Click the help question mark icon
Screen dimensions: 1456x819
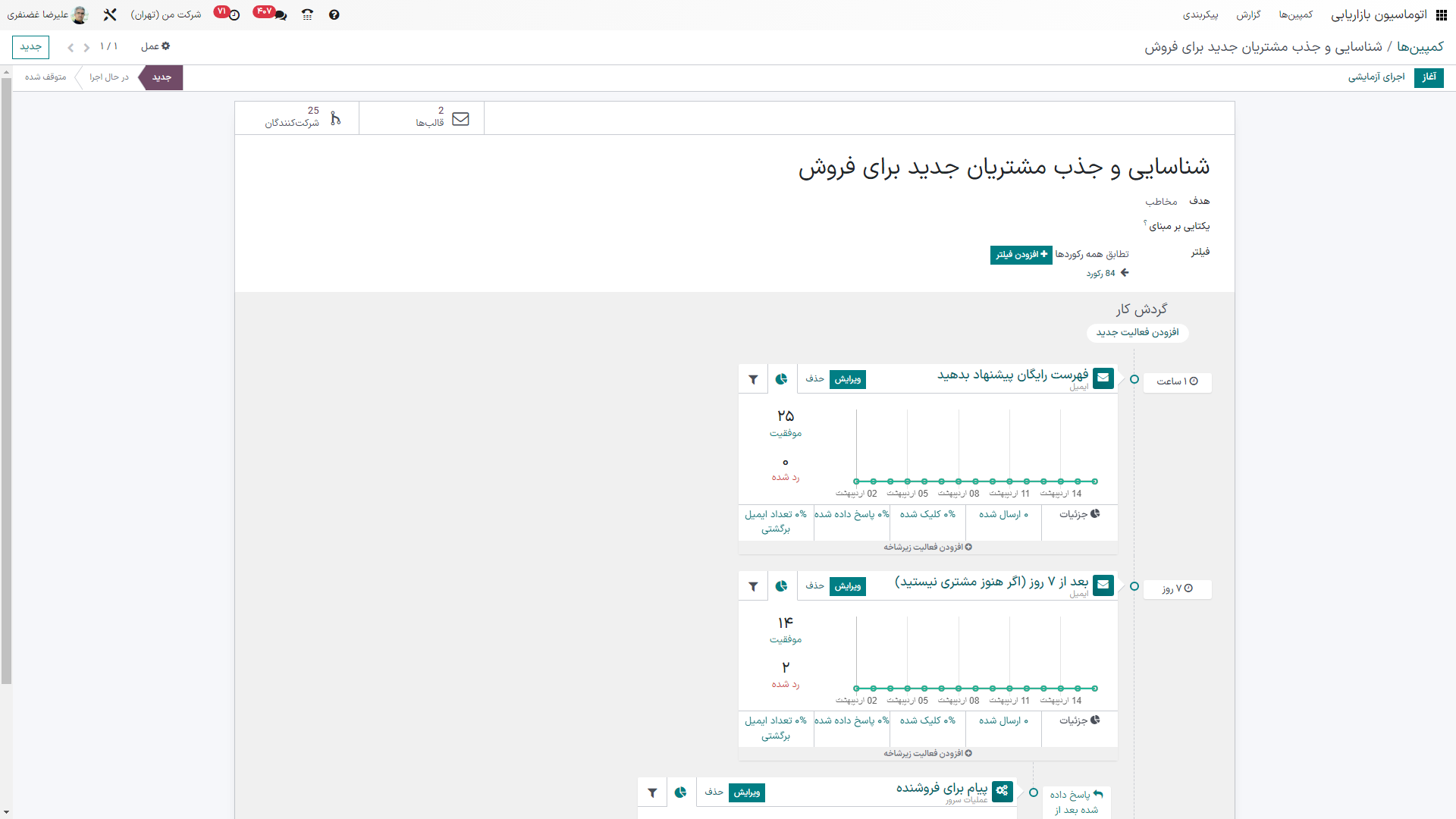point(334,15)
